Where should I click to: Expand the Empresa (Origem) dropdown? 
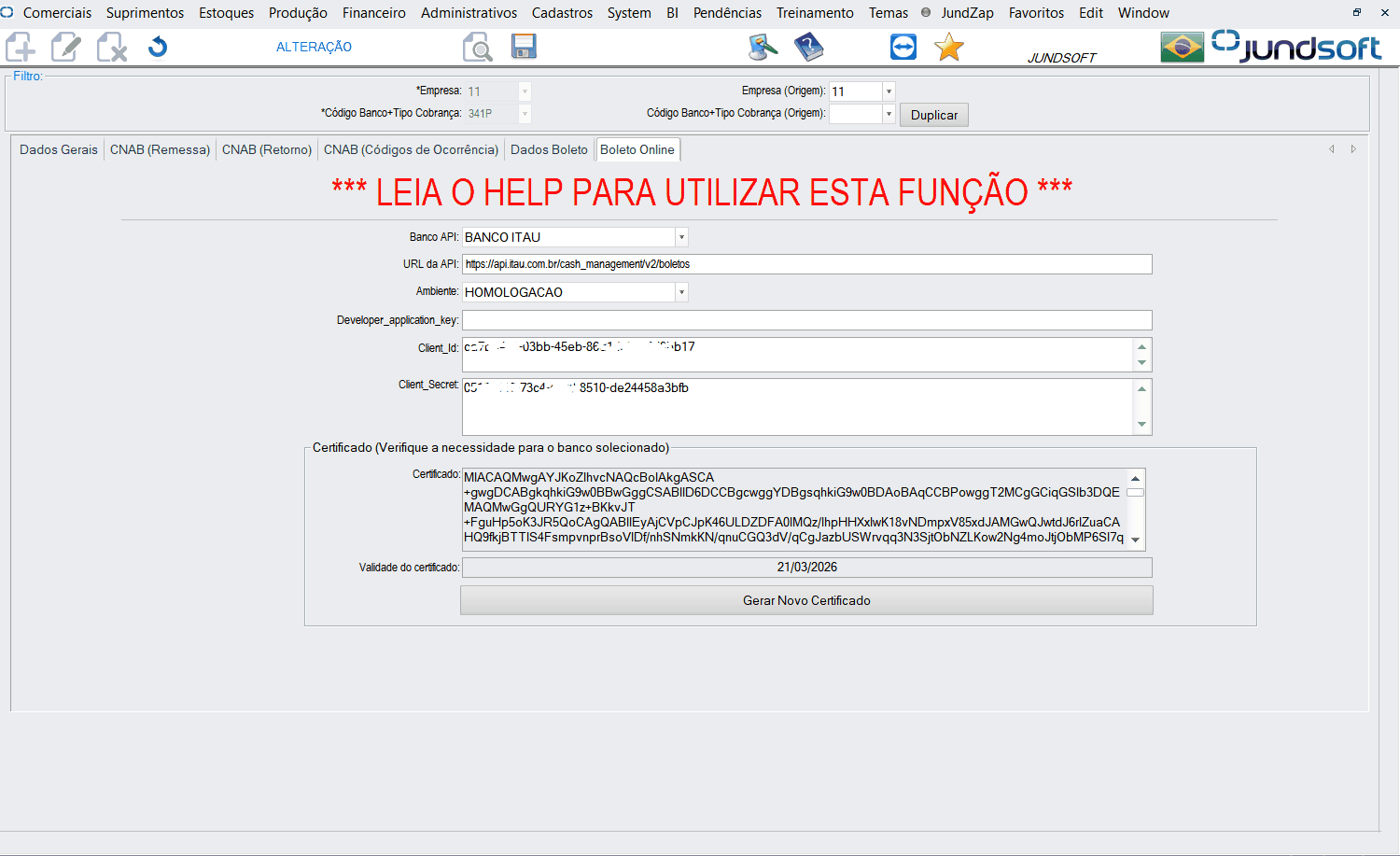coord(889,91)
